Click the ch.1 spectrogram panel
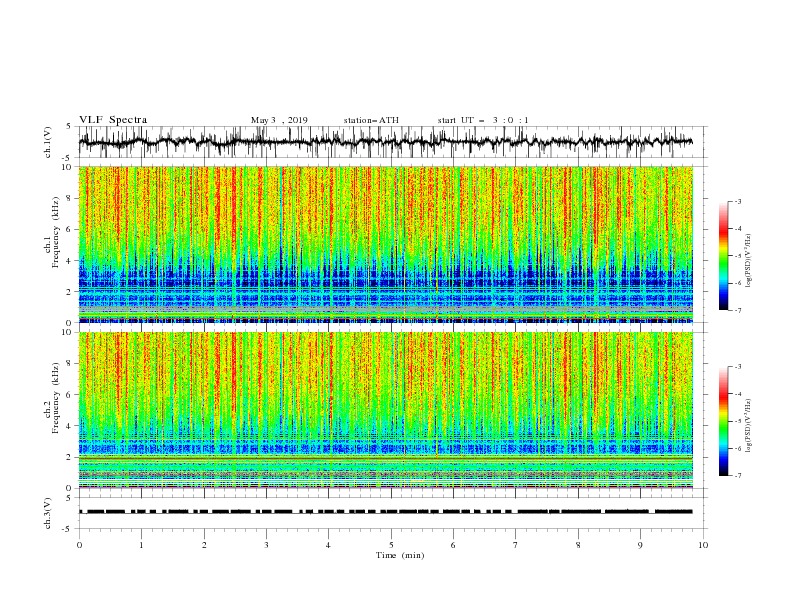Screen dimensions: 792x612 [386, 244]
